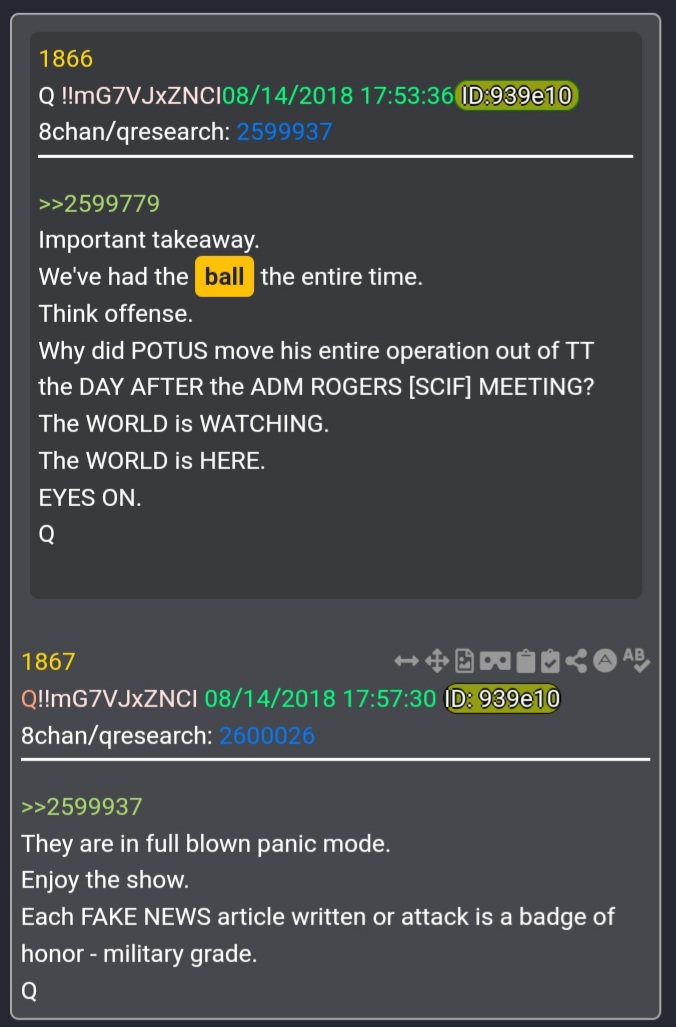Click the circled A icon

pos(605,661)
